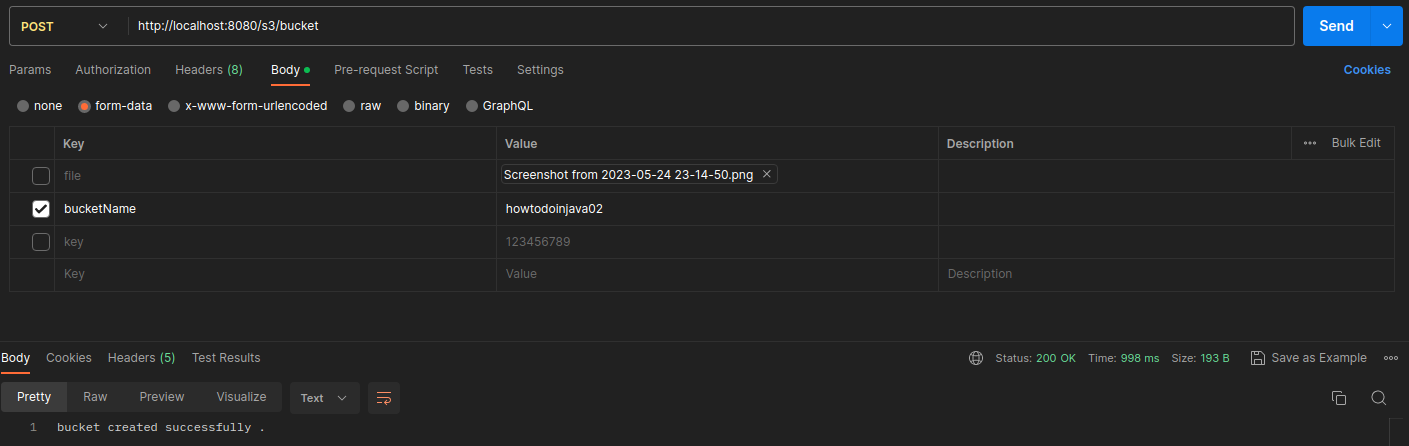This screenshot has width=1409, height=446.
Task: Open the Cookies link
Action: [1367, 70]
